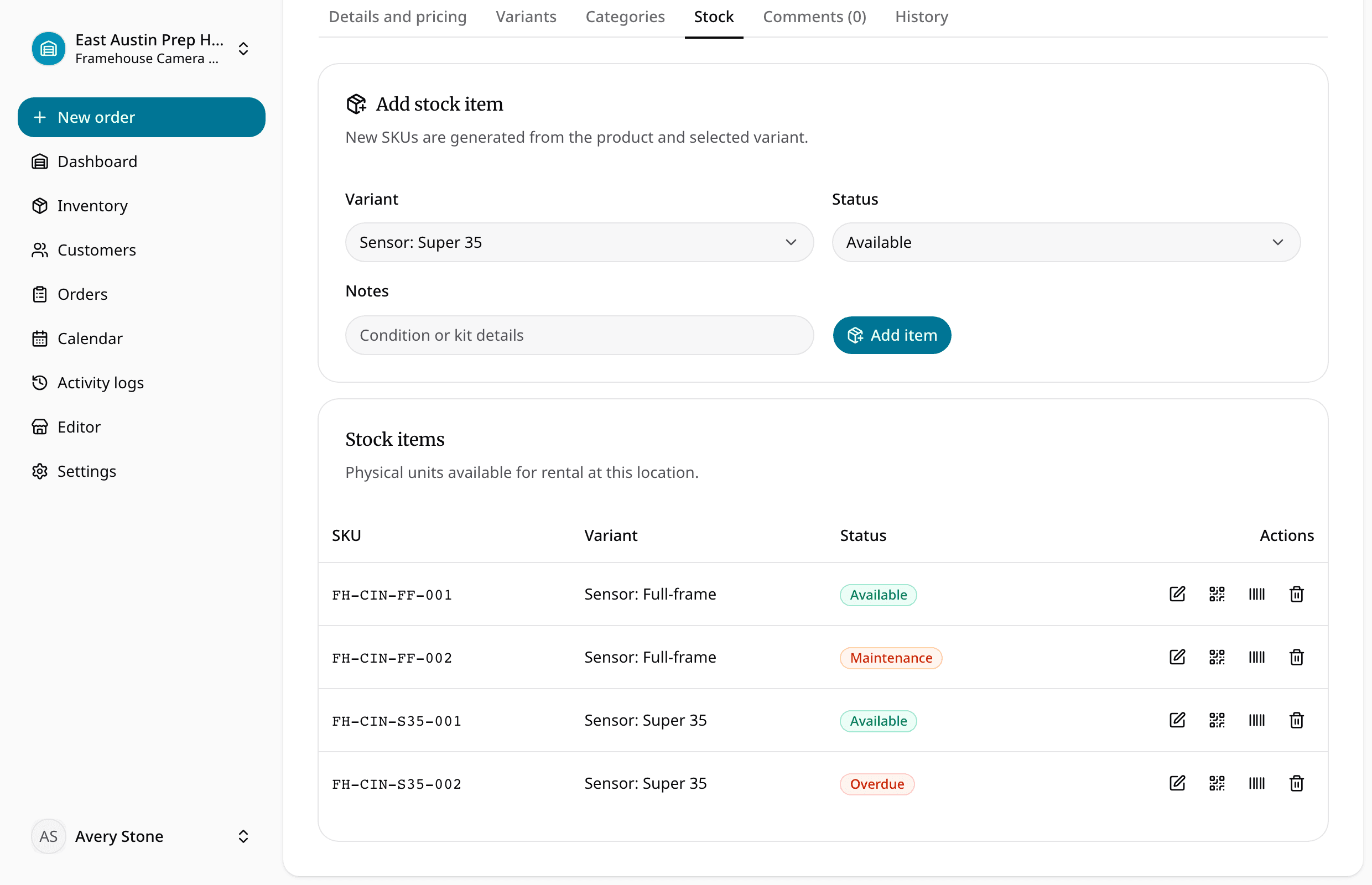Delete stock item FH-CIN-S35-001
Screen dimensions: 1372x885
coord(1296,720)
